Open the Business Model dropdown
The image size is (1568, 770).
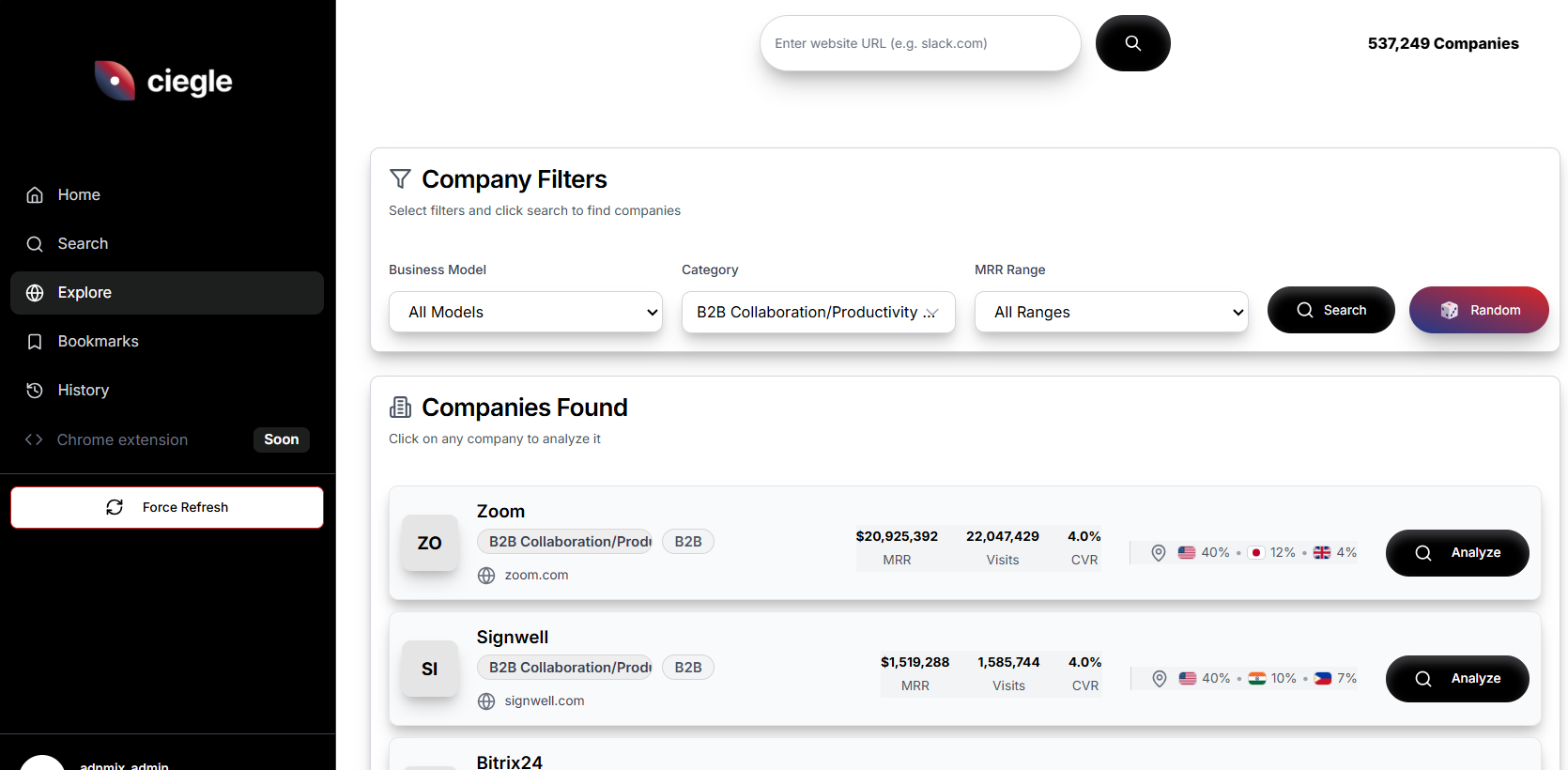pyautogui.click(x=526, y=312)
